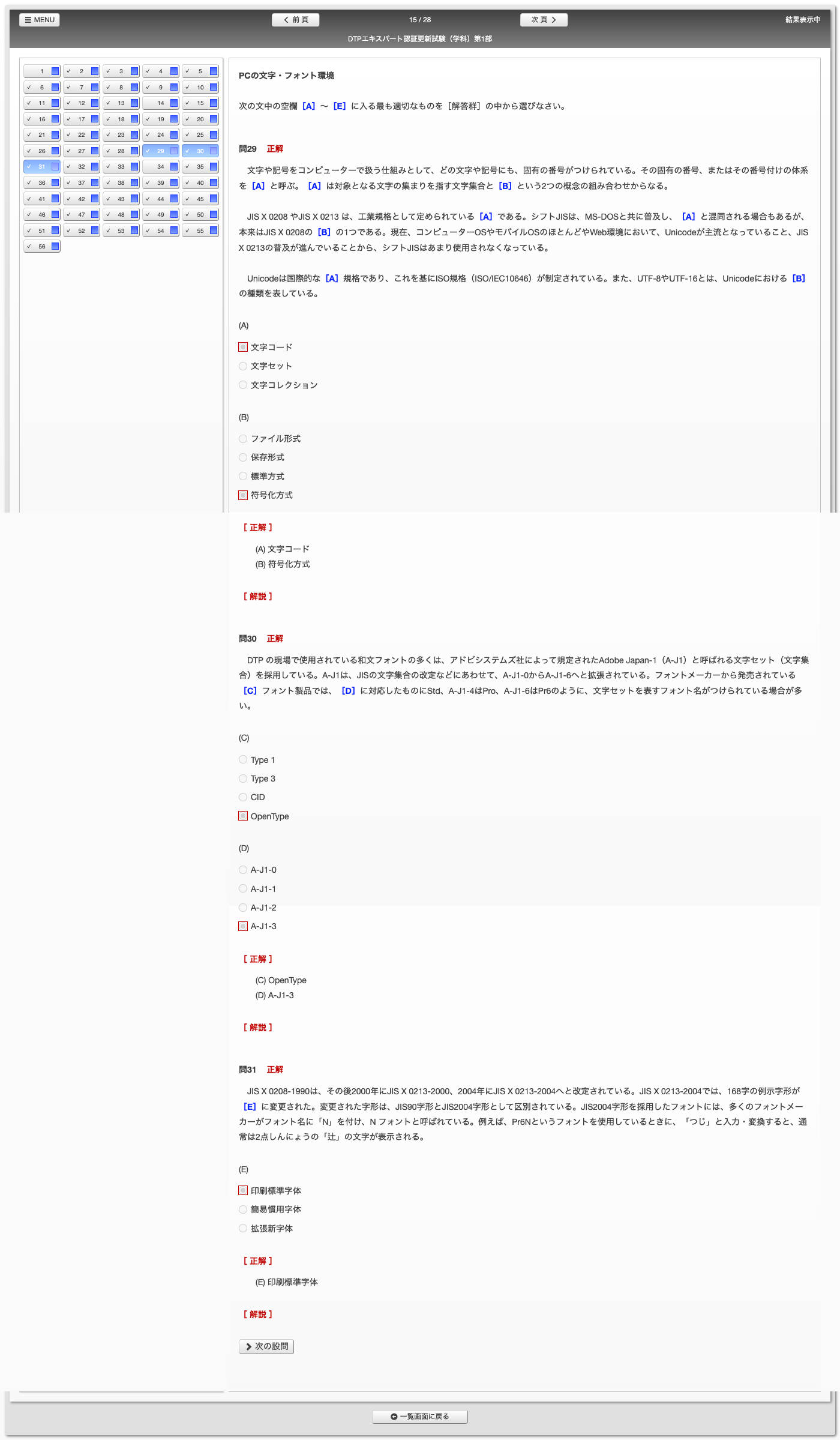Click the 次の設問 arrow button
The height and width of the screenshot is (1440, 840).
click(266, 1346)
